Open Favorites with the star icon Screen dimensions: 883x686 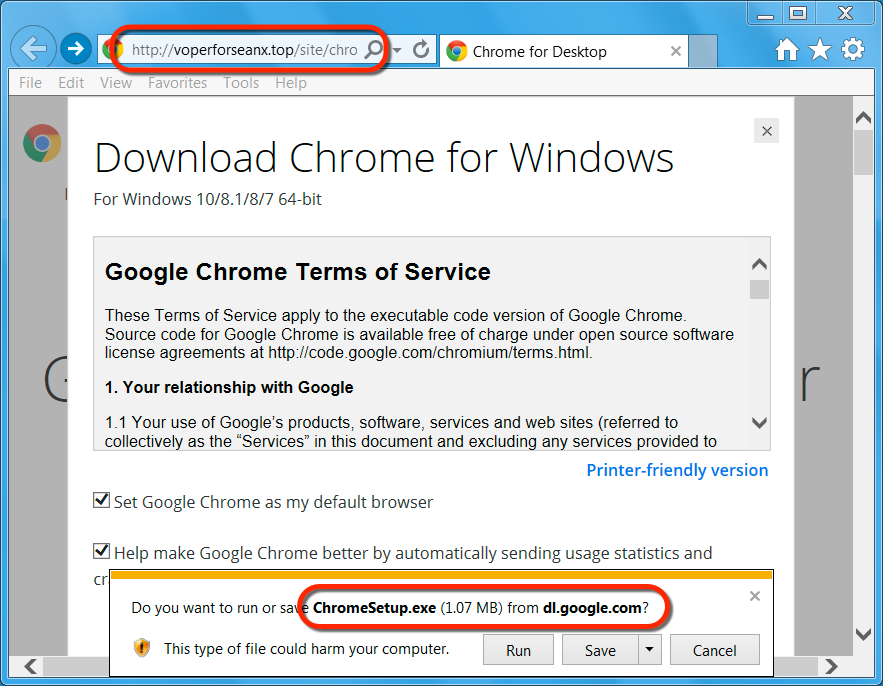[820, 50]
